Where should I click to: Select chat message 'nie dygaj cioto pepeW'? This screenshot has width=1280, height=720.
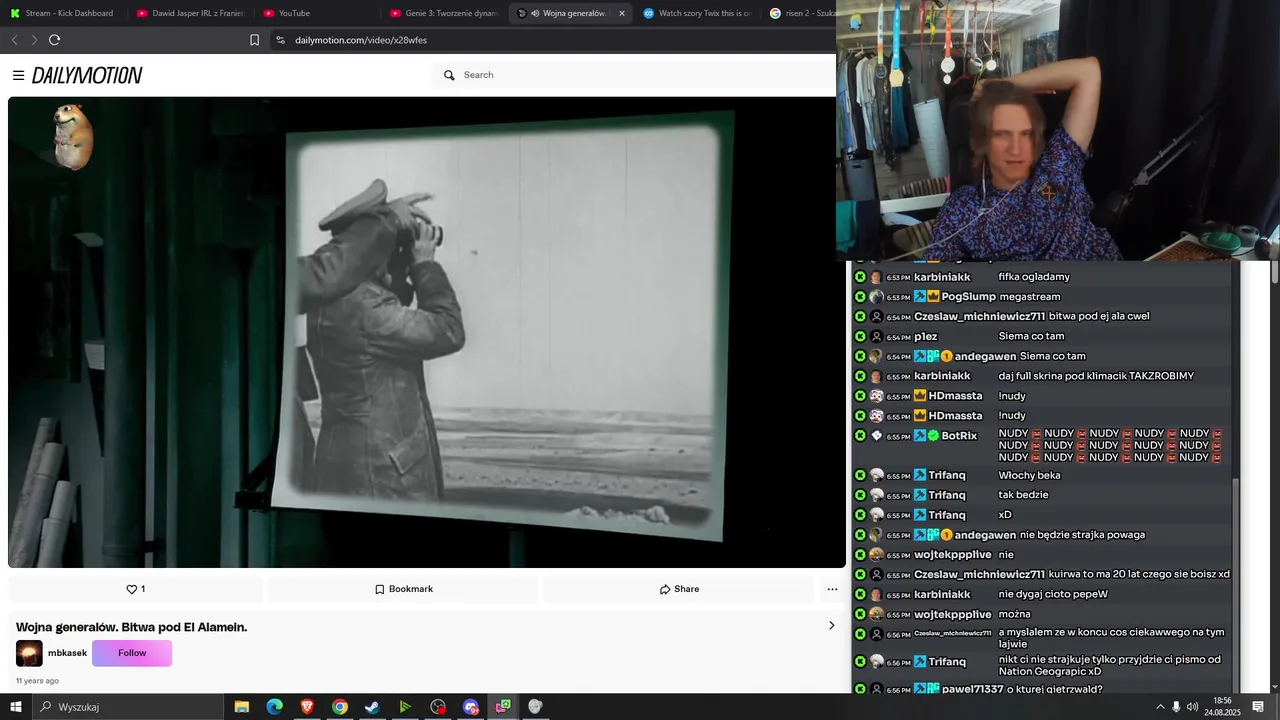point(1053,594)
